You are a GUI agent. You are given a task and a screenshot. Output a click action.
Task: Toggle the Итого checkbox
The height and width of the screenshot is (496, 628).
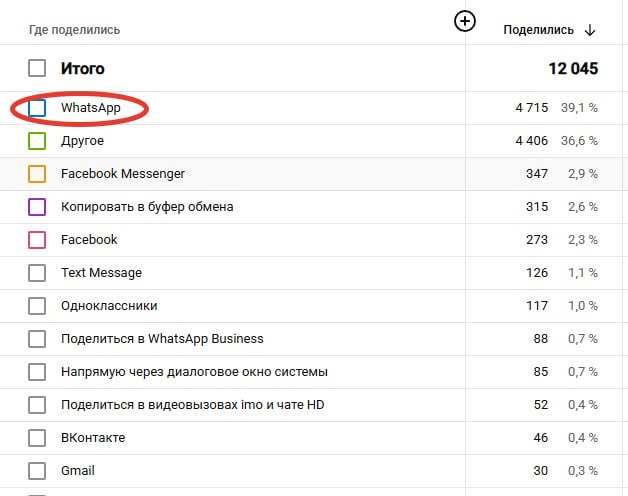(x=37, y=69)
